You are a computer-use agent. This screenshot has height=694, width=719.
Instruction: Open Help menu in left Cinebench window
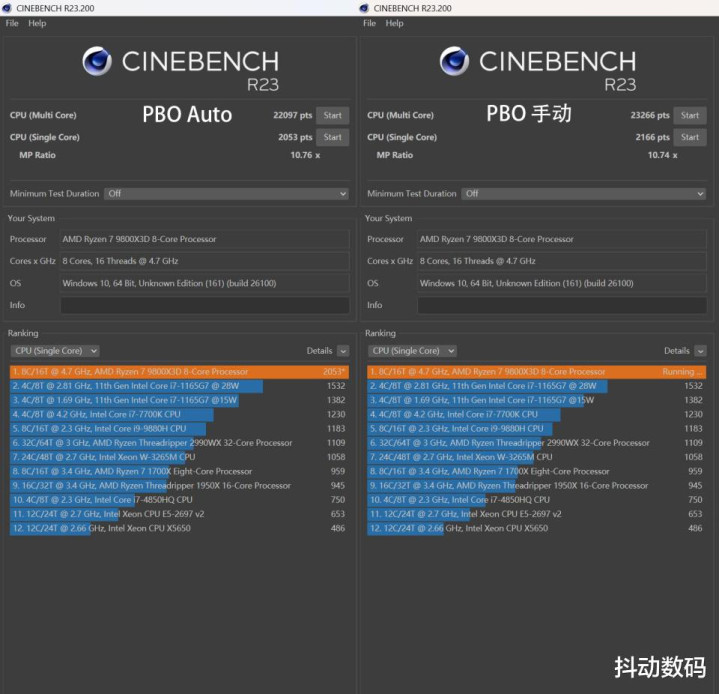coord(37,23)
